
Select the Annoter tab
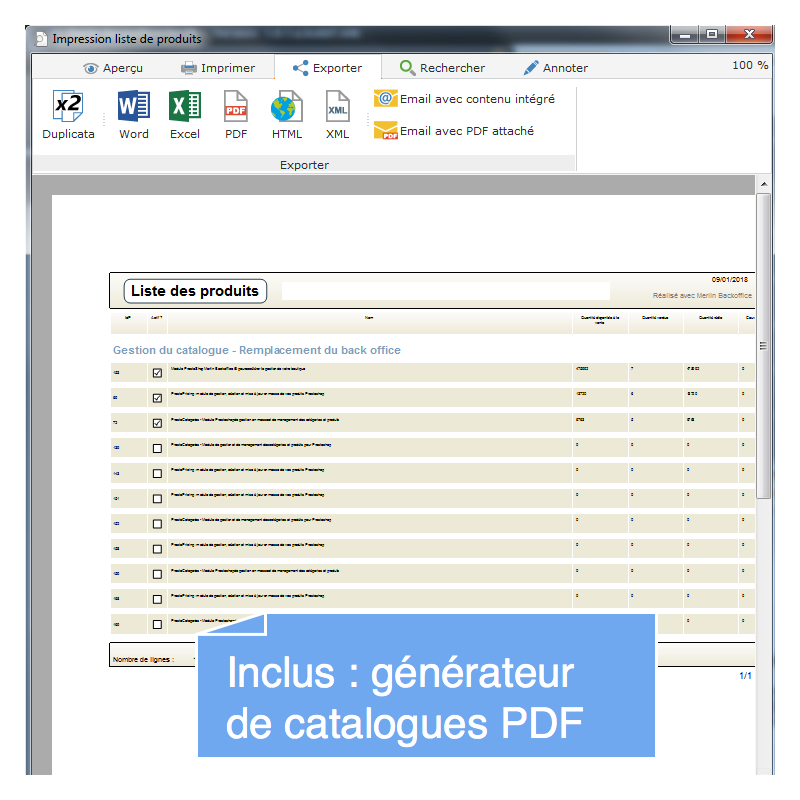tap(556, 68)
